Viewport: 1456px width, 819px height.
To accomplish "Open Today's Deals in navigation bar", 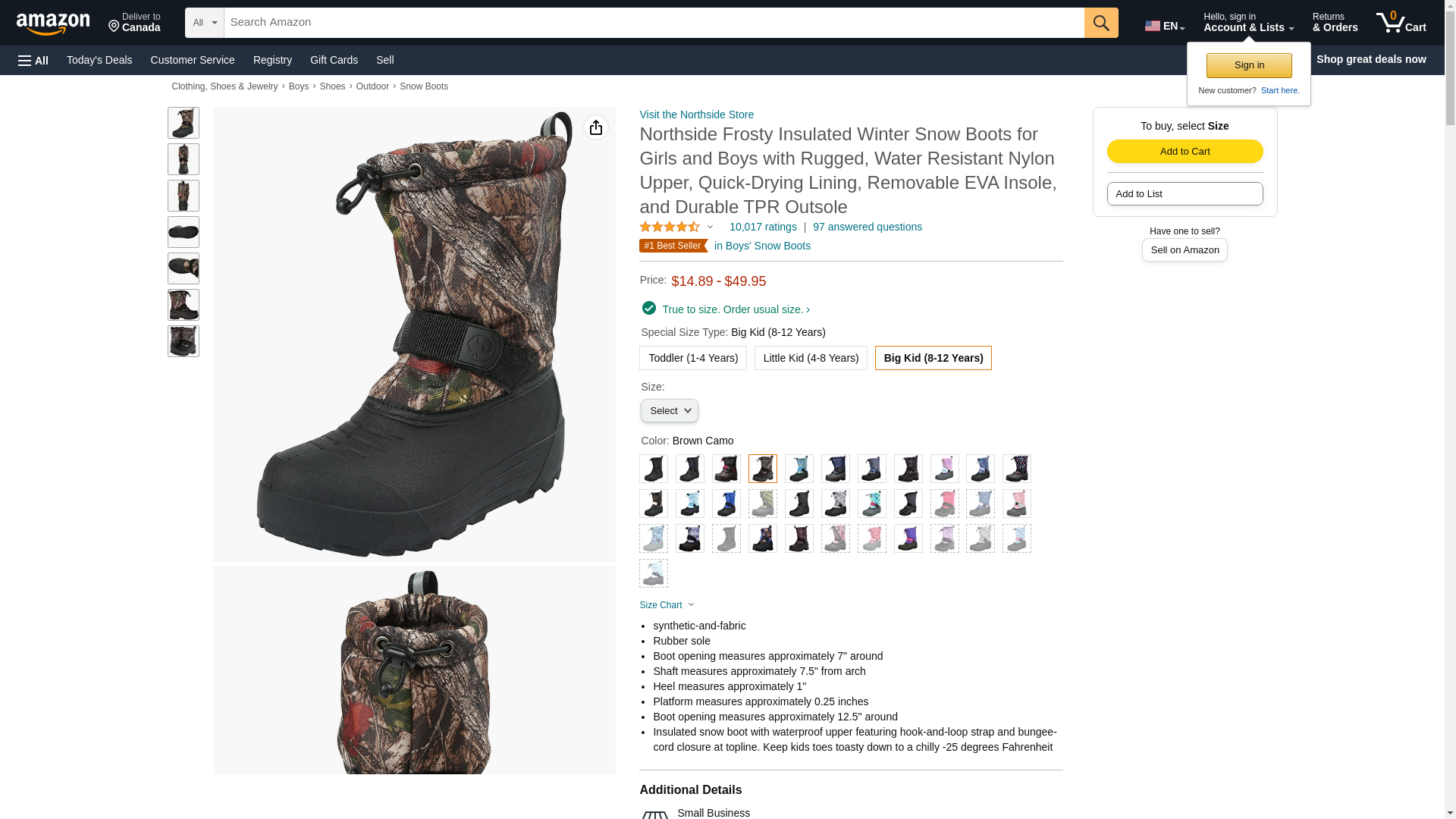I will click(99, 60).
